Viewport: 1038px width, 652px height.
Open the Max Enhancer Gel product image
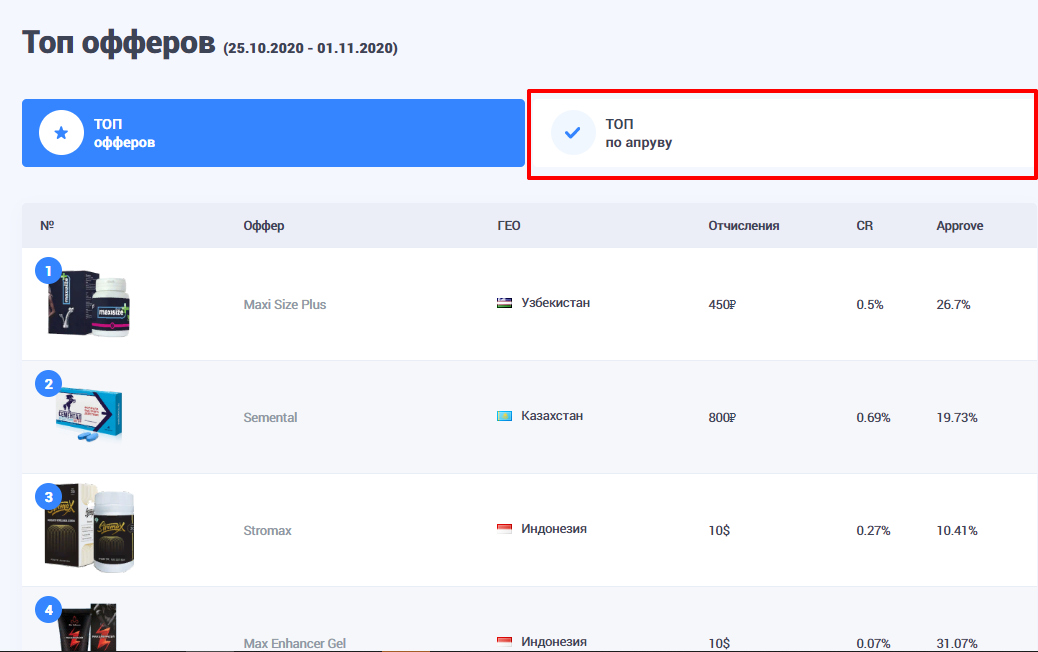coord(87,626)
